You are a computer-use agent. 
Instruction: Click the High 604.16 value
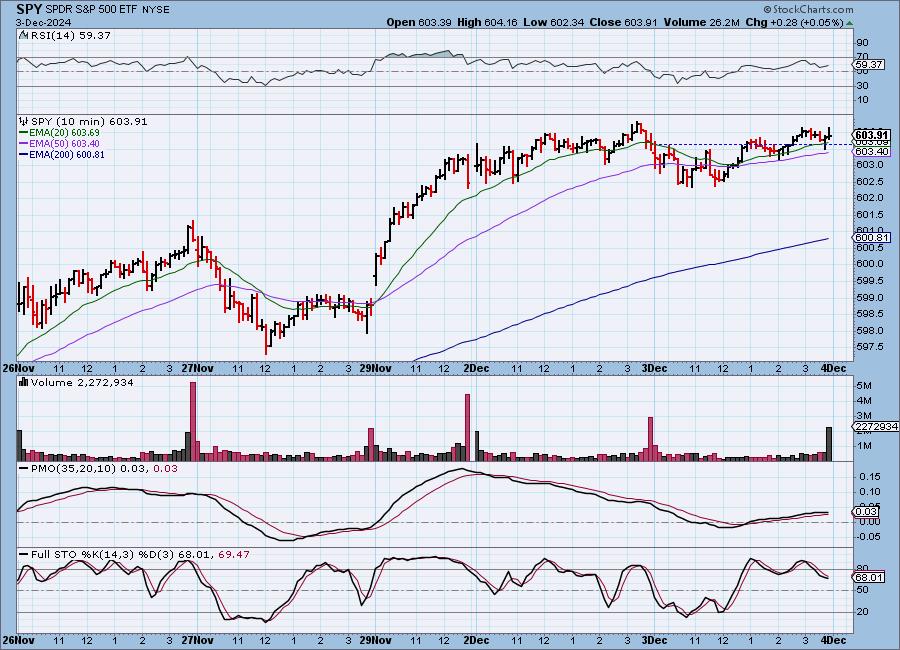coord(487,22)
